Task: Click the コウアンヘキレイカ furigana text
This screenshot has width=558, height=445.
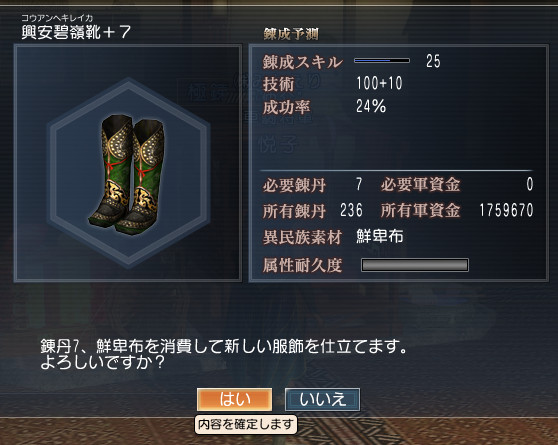Action: pos(57,18)
